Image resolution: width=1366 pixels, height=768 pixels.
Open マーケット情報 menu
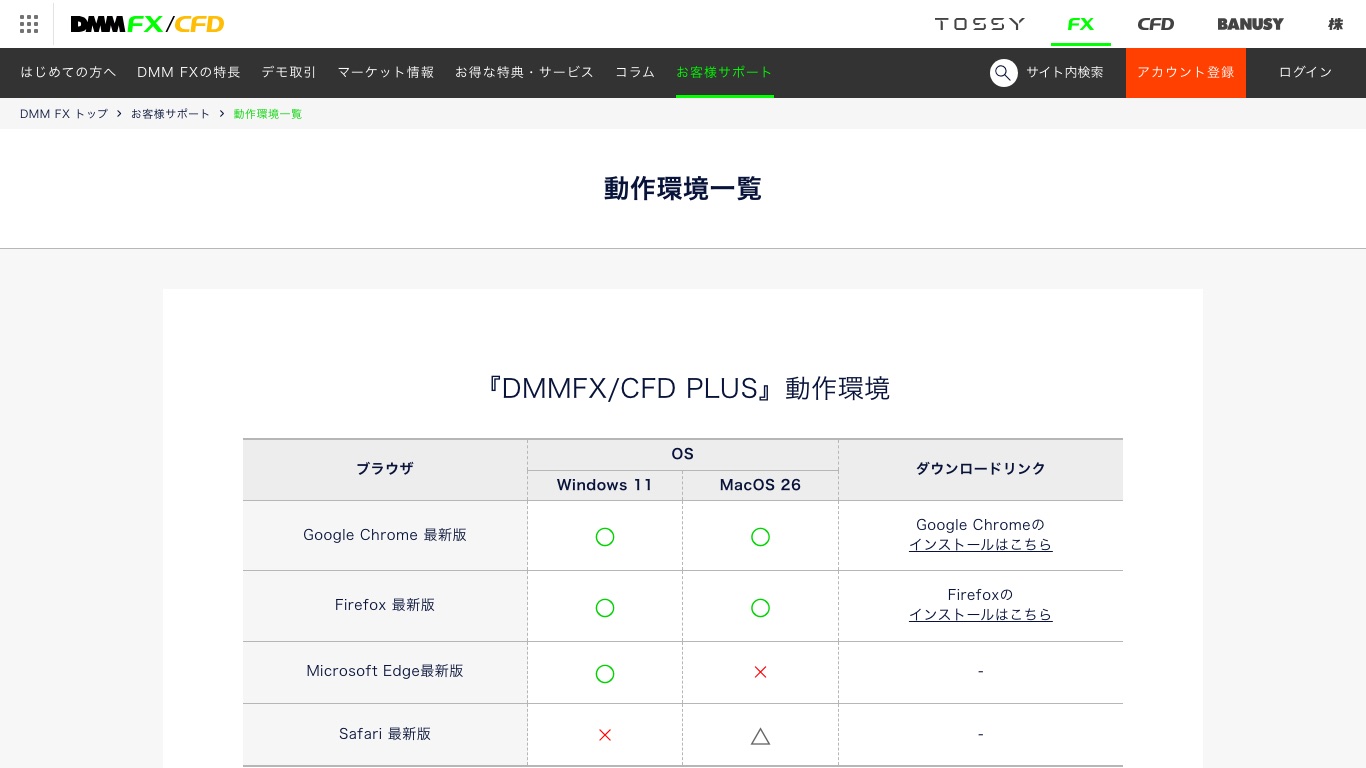(x=386, y=72)
